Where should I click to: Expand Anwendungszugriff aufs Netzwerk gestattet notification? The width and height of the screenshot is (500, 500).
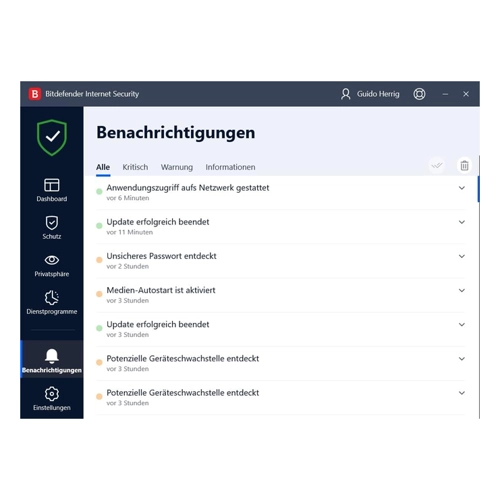462,188
